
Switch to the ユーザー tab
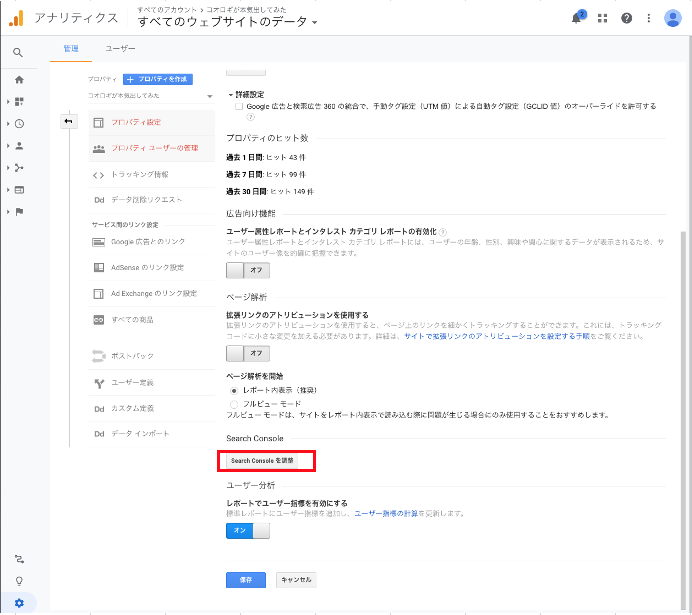(120, 48)
